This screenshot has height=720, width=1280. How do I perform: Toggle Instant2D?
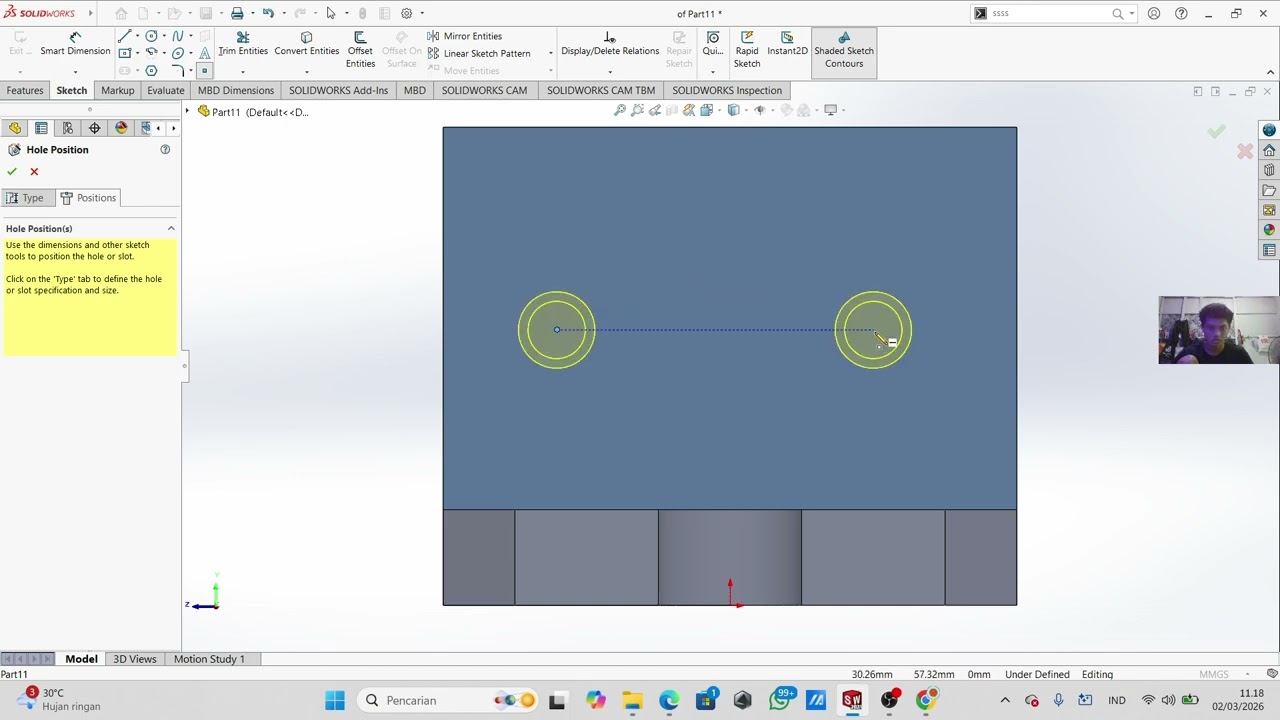pyautogui.click(x=787, y=45)
